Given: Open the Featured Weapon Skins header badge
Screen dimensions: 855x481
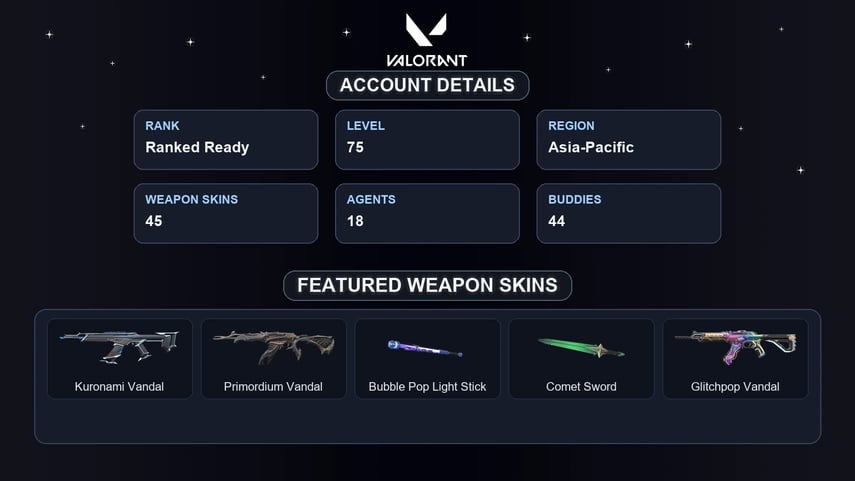Looking at the screenshot, I should [428, 285].
